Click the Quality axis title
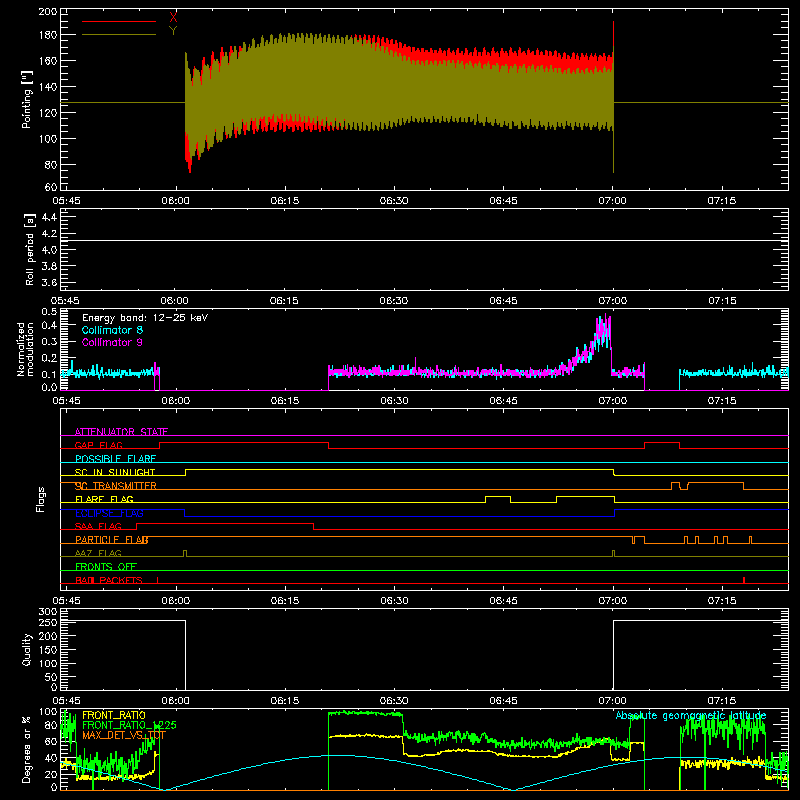800x800 pixels. coord(27,649)
